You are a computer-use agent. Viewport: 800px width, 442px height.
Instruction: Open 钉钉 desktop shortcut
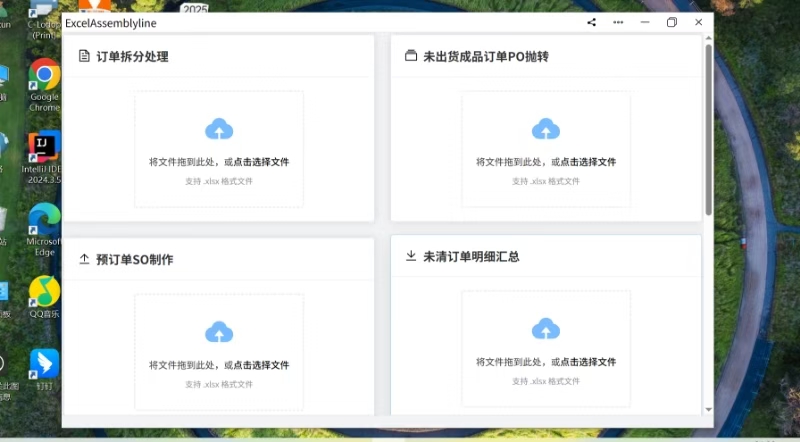pyautogui.click(x=44, y=370)
